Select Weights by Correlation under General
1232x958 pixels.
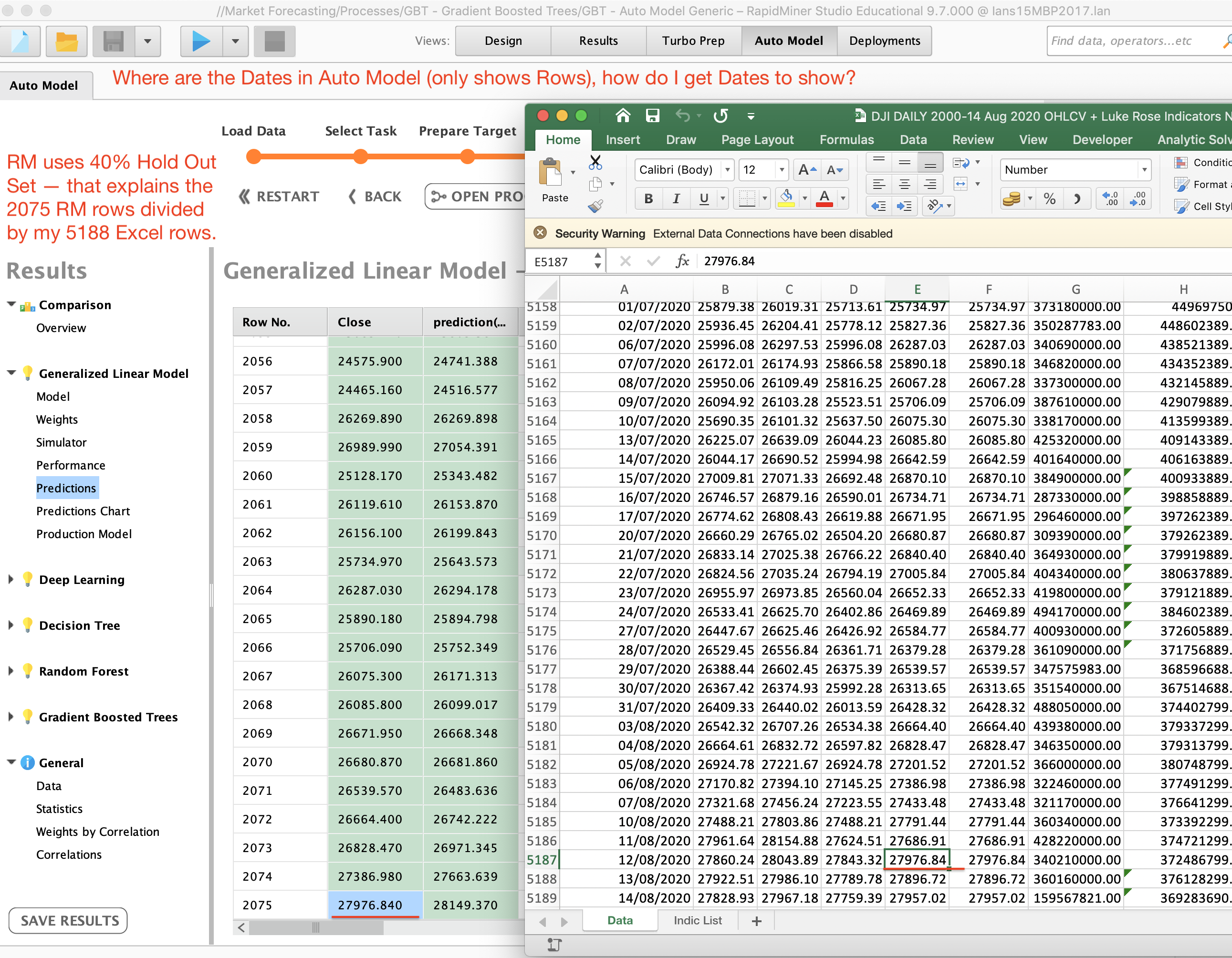[x=98, y=831]
